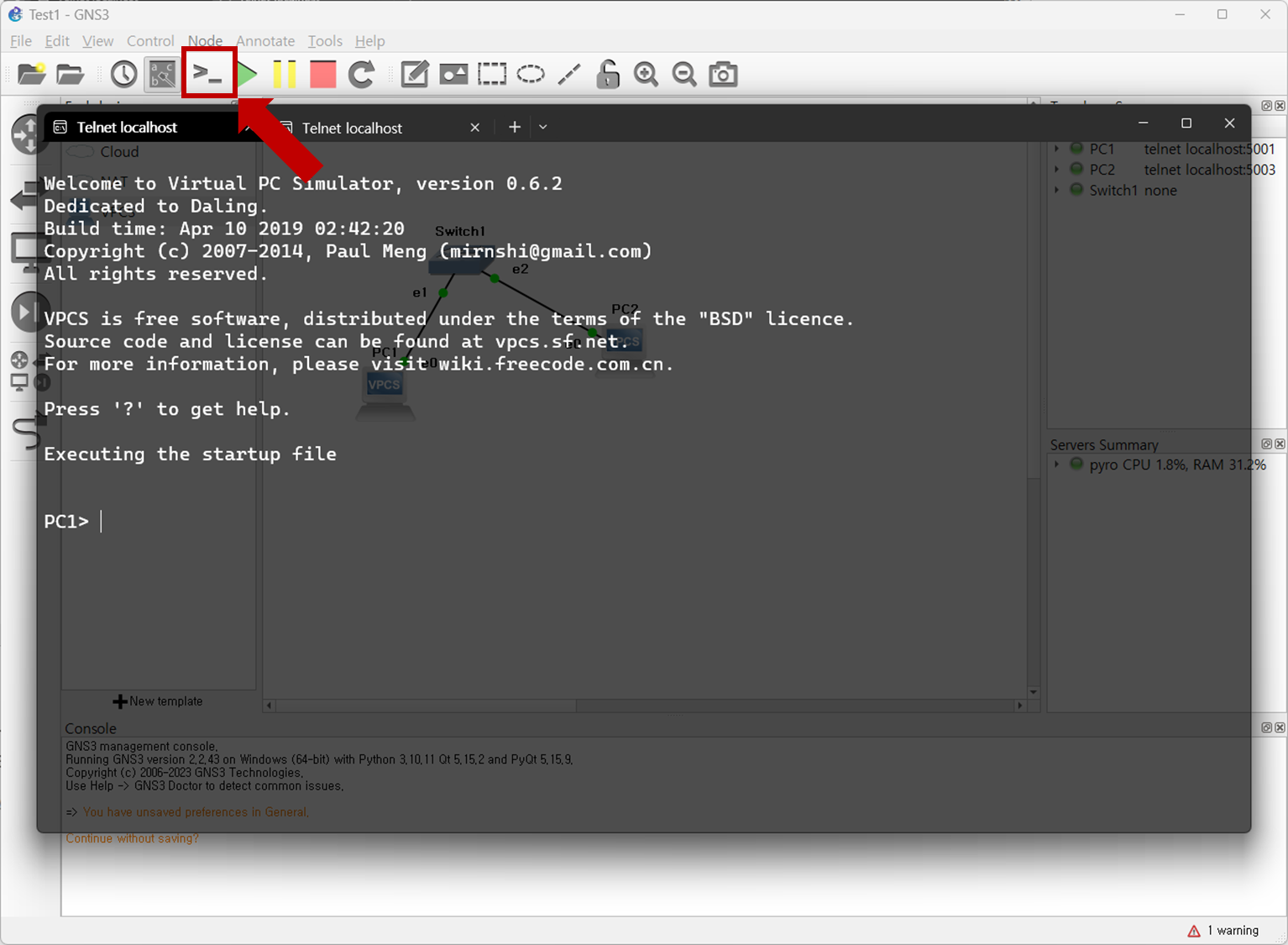
Task: Close the Telnet terminal window
Action: [x=1230, y=123]
